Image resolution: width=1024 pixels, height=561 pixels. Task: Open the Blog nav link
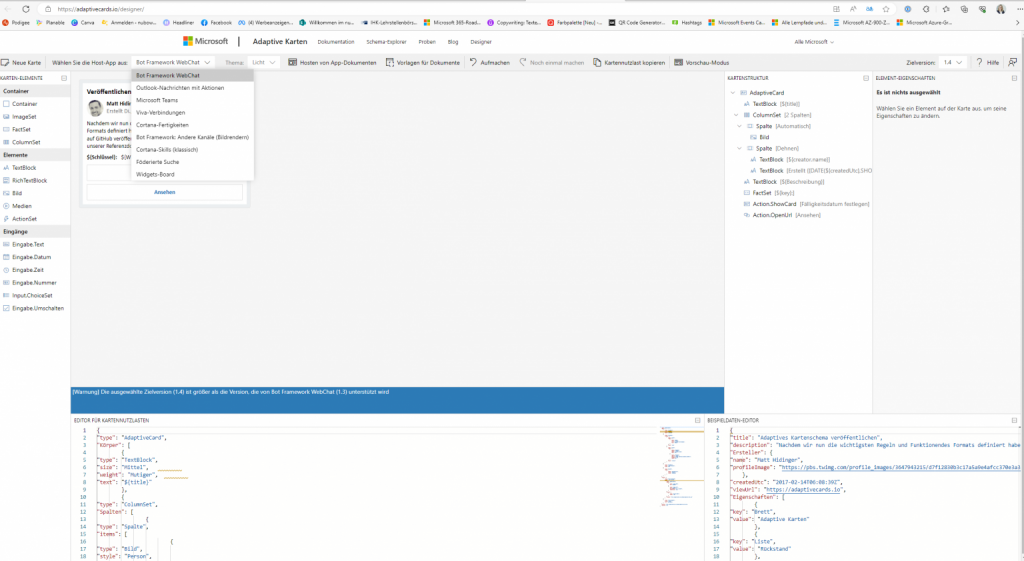(453, 42)
